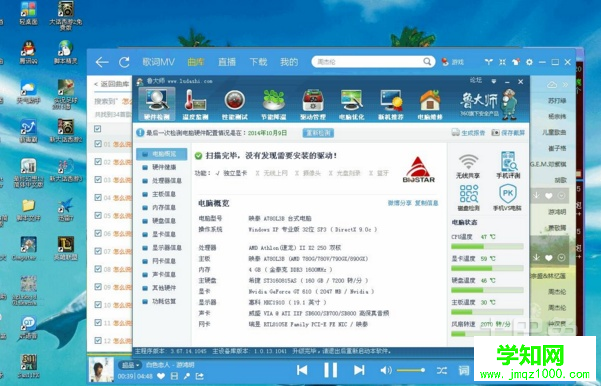The image size is (601, 386).
Task: Toggle checkbox for song 12
Action: [98, 340]
